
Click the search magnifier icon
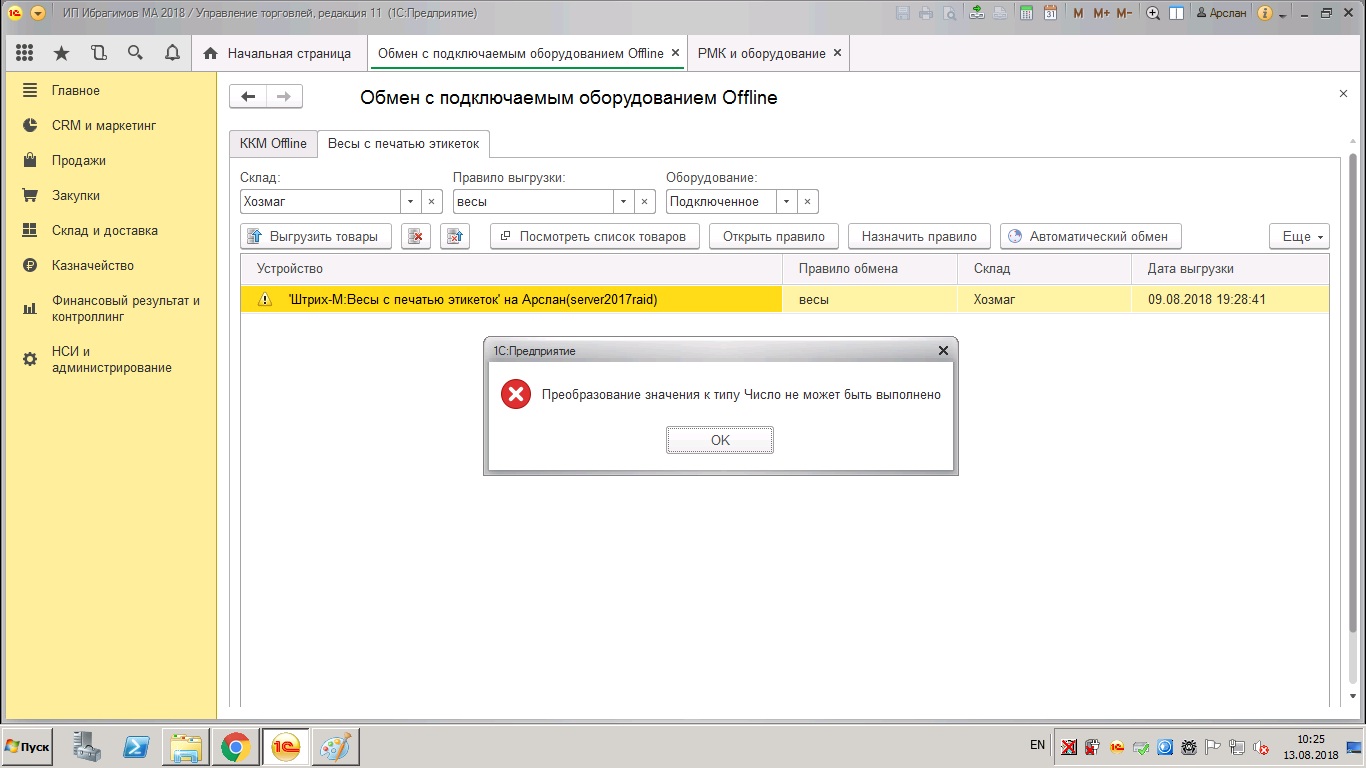coord(135,53)
